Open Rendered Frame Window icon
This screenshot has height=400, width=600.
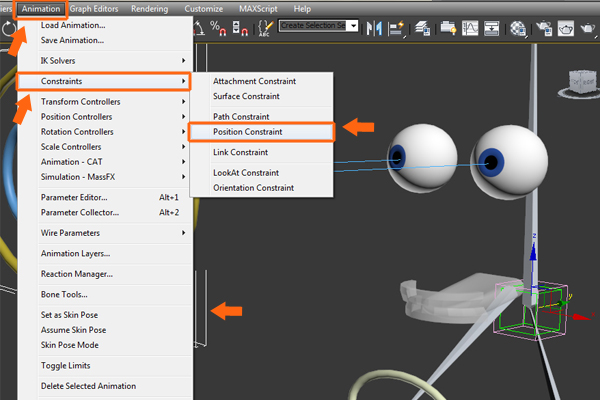(566, 28)
